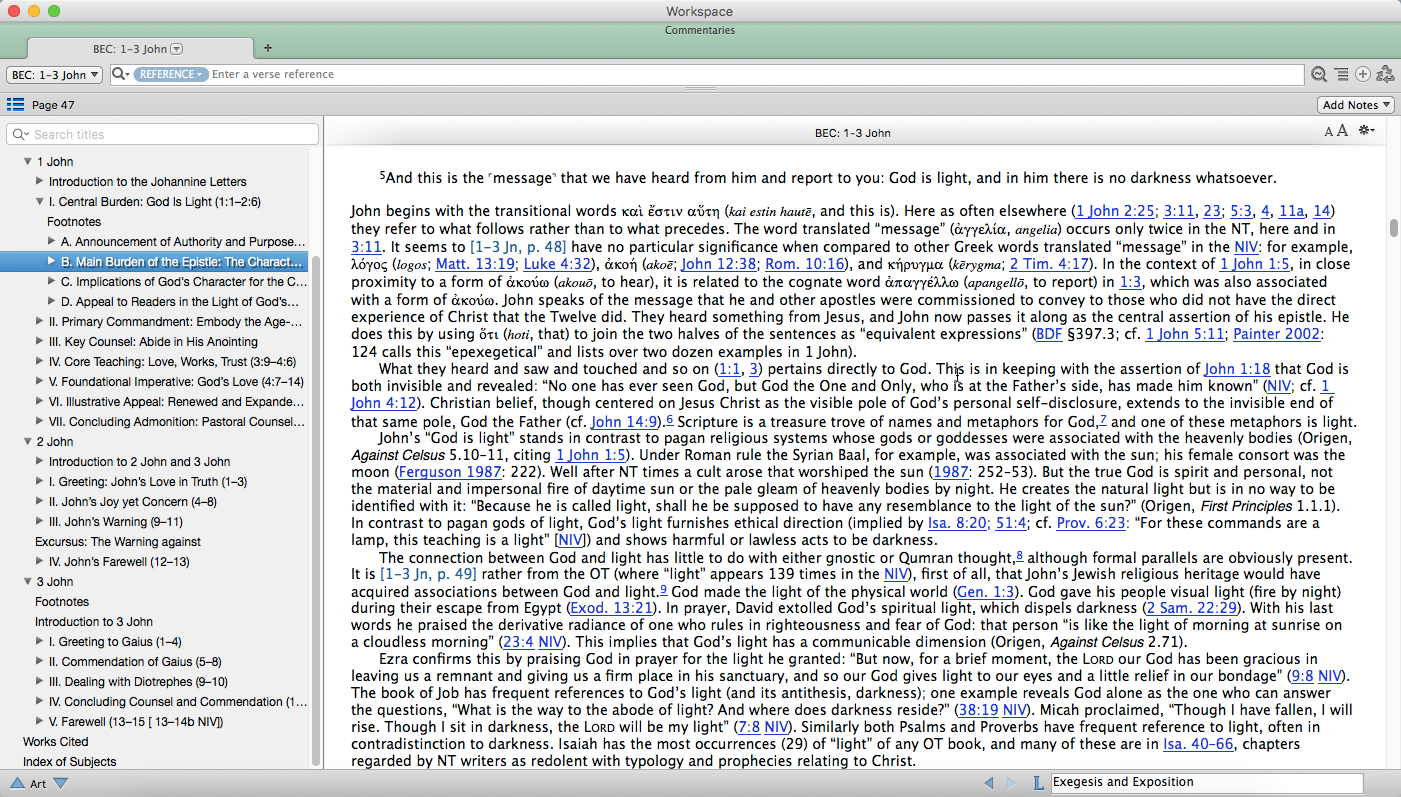This screenshot has height=797, width=1401.
Task: Open the BEC: 1–3 John module dropdown
Action: tap(55, 75)
